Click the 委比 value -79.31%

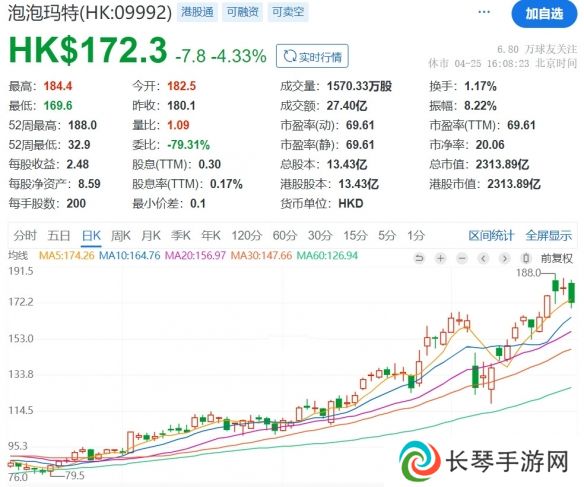coord(189,144)
